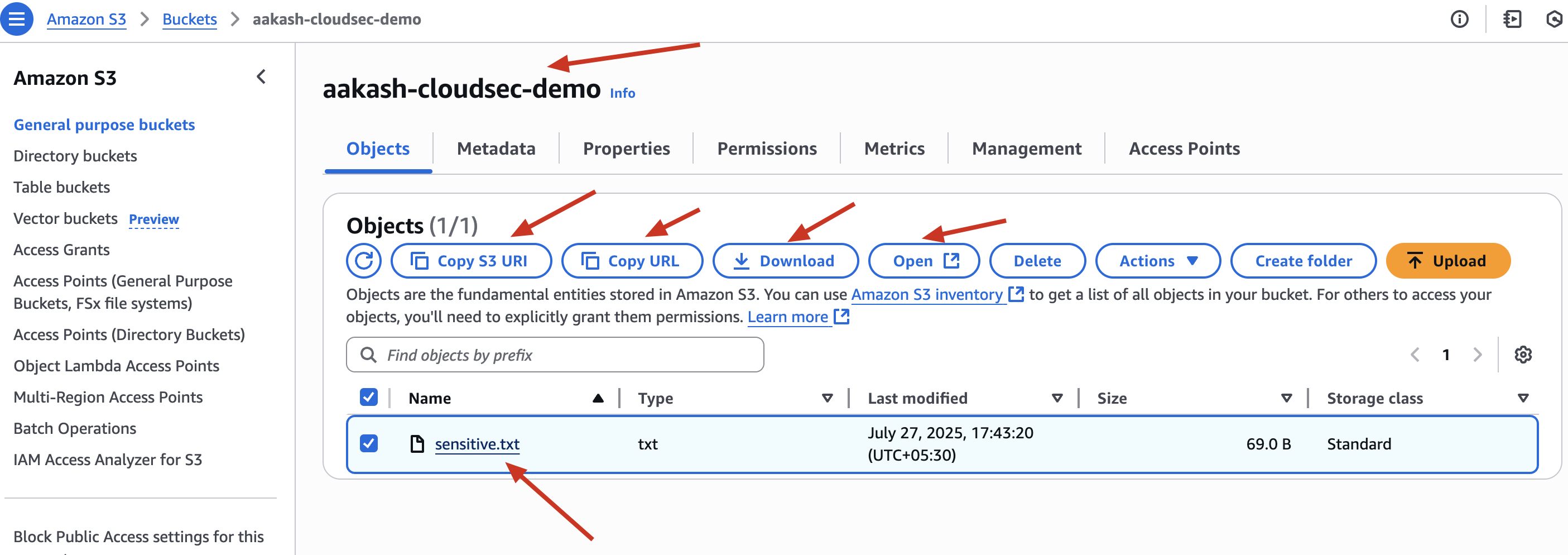This screenshot has height=555, width=1568.
Task: Open the Permissions tab
Action: coord(766,149)
